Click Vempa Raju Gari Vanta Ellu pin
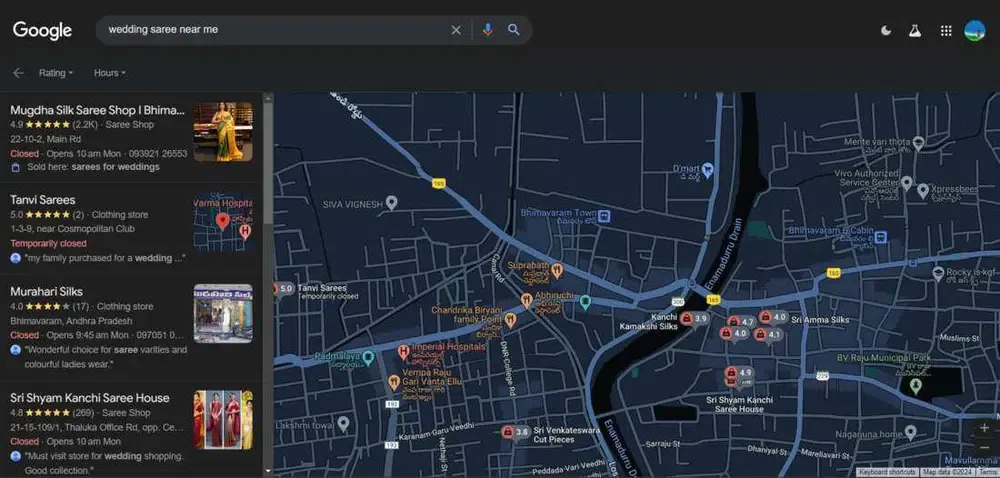This screenshot has width=1000, height=478. click(393, 382)
